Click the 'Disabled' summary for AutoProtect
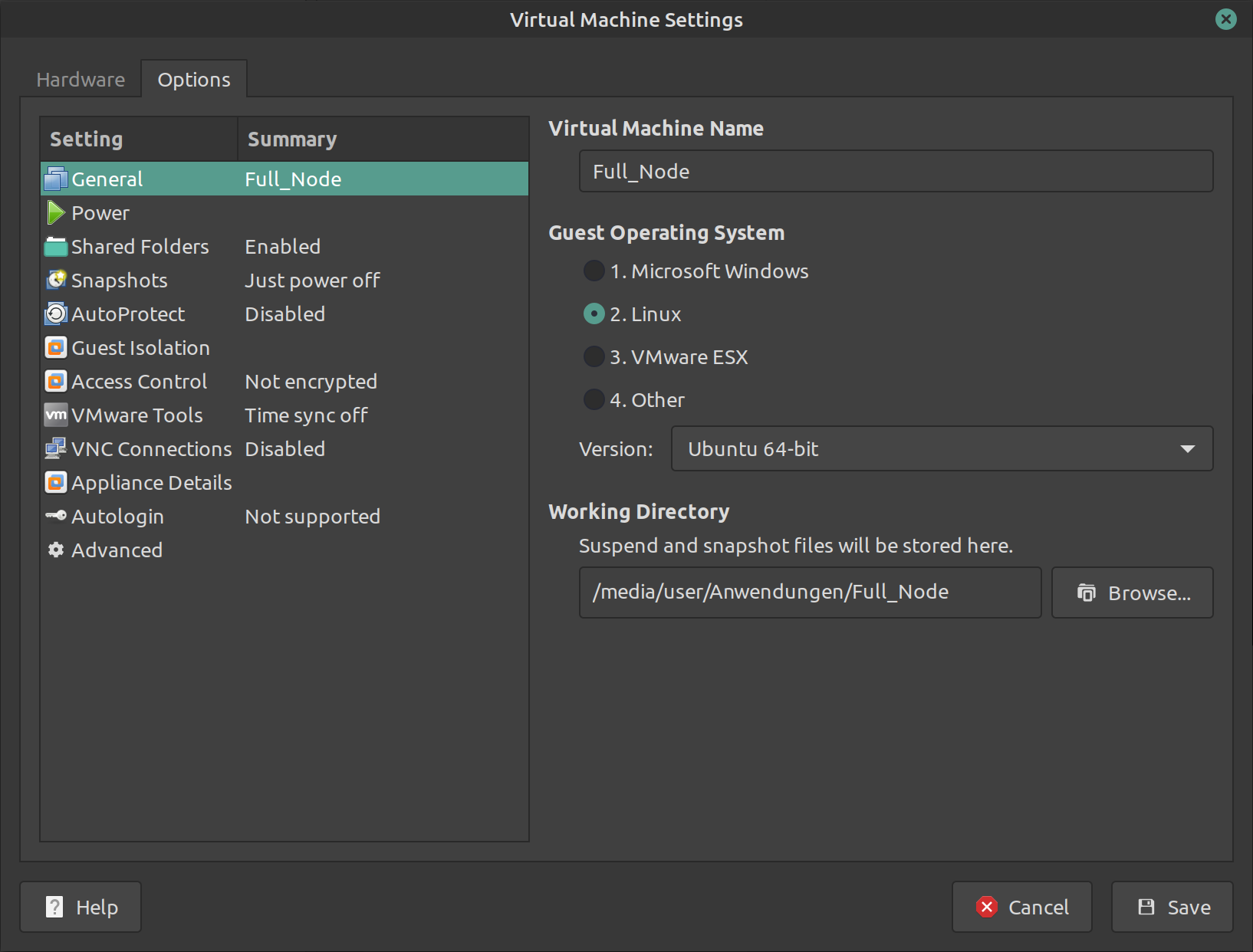Image resolution: width=1253 pixels, height=952 pixels. click(x=284, y=314)
